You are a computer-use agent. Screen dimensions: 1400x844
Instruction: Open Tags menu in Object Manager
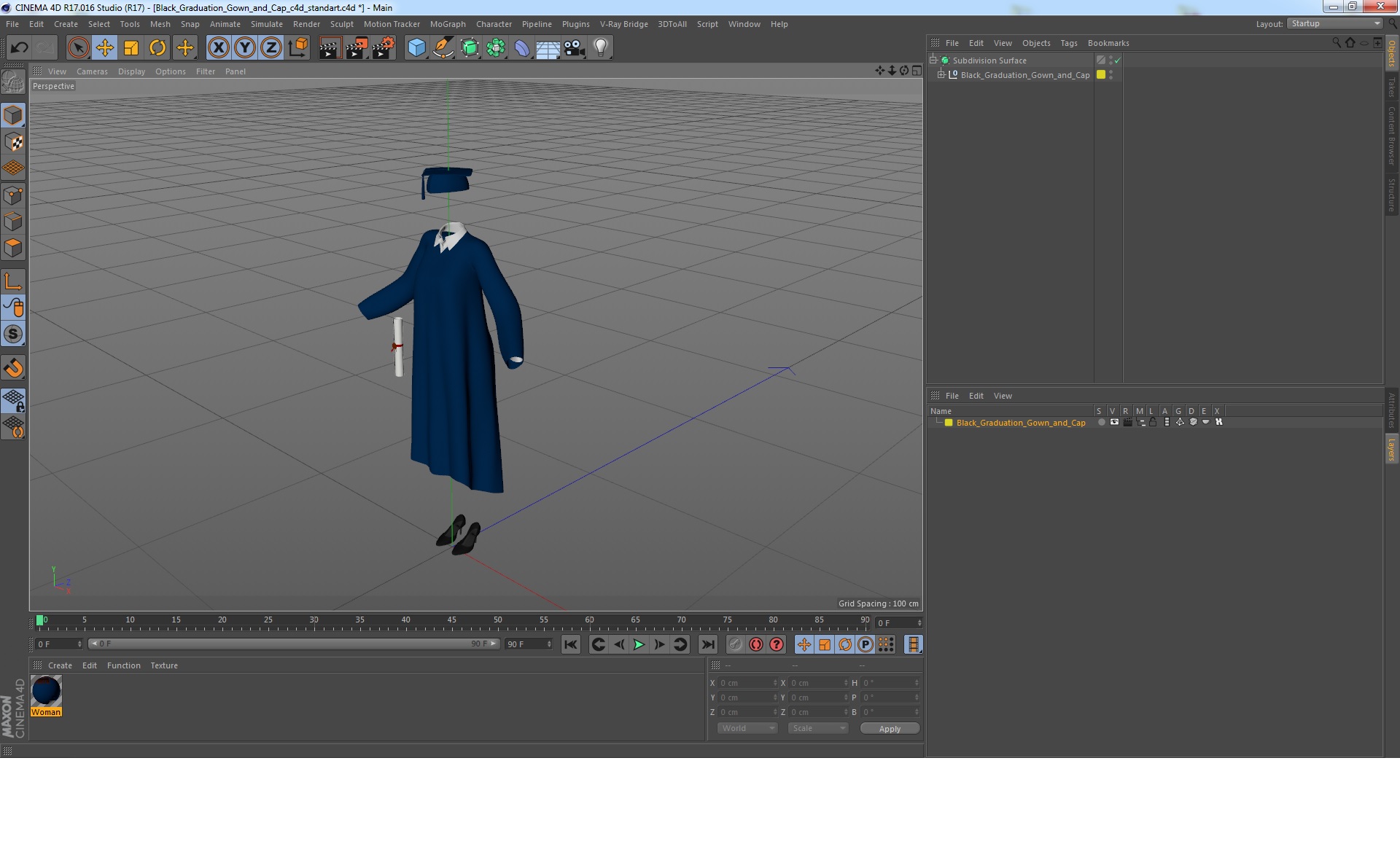(1068, 43)
